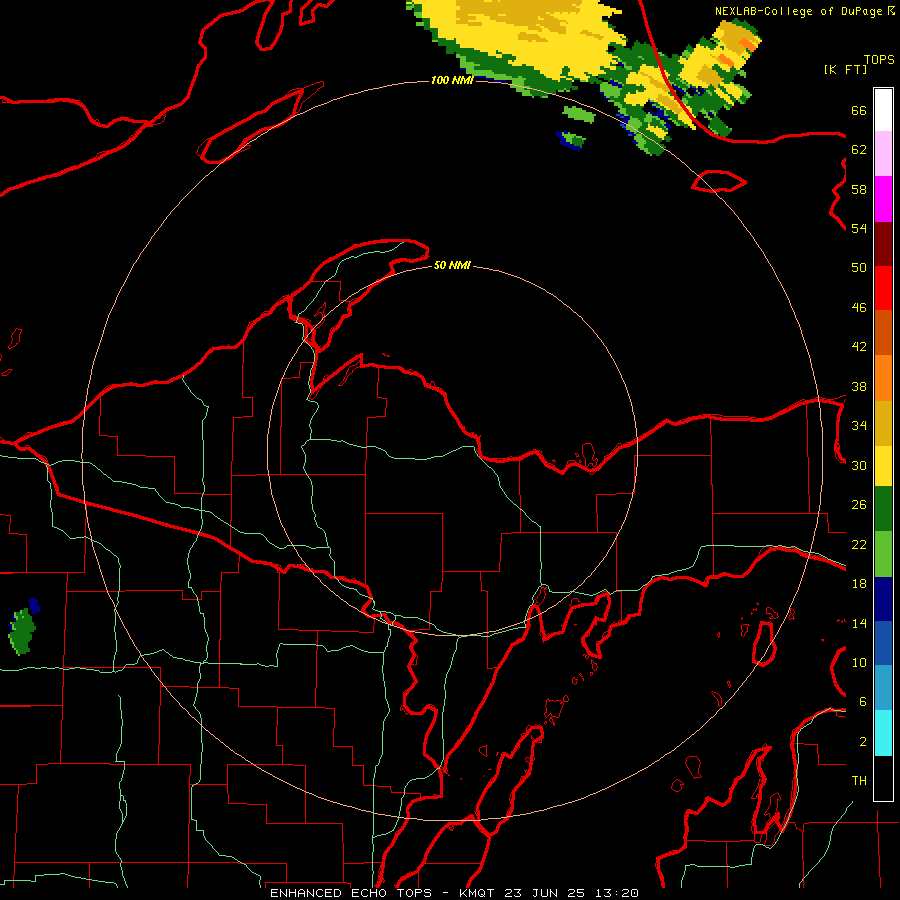This screenshot has height=900, width=900.
Task: Click the "TH" legend label
Action: (x=859, y=781)
